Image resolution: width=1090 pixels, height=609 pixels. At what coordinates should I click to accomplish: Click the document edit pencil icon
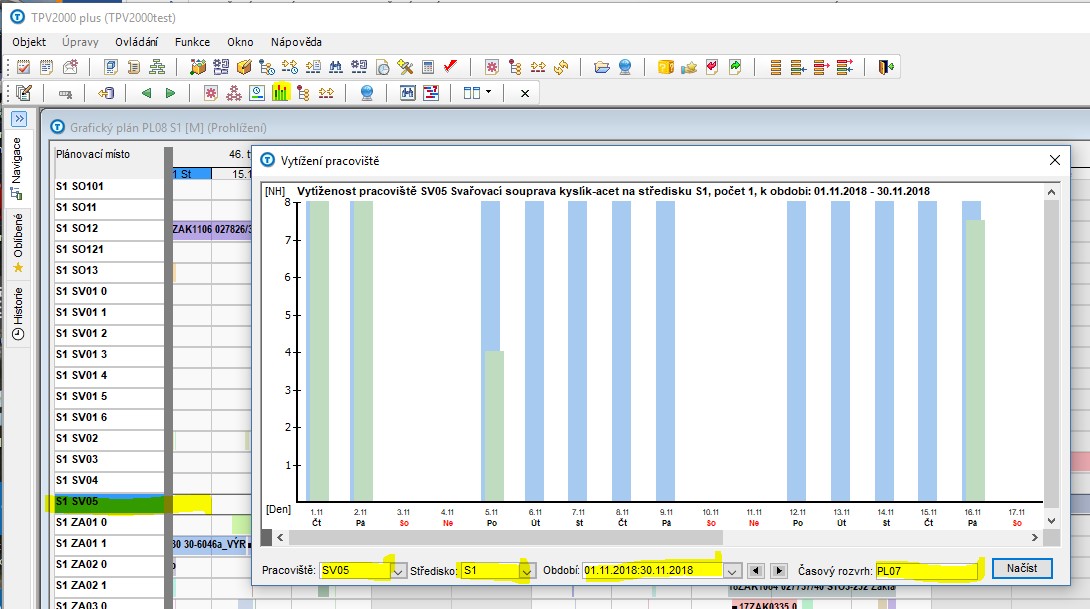24,93
